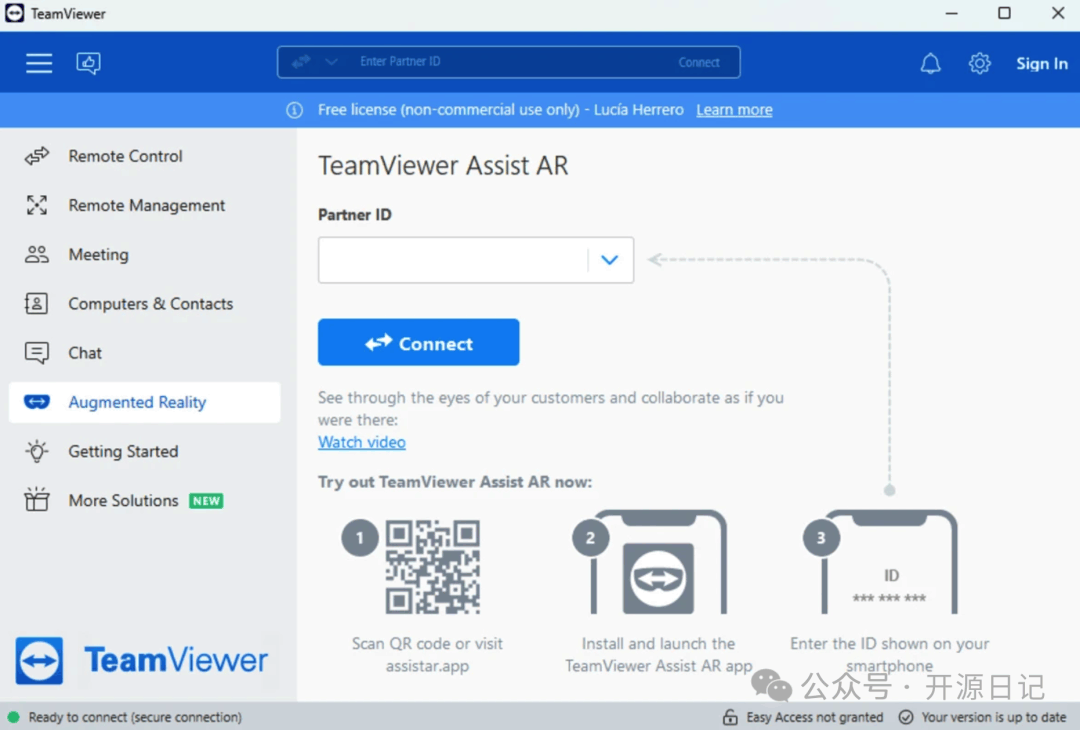This screenshot has width=1080, height=730.
Task: Click the connection mode arrows in top bar
Action: 301,62
